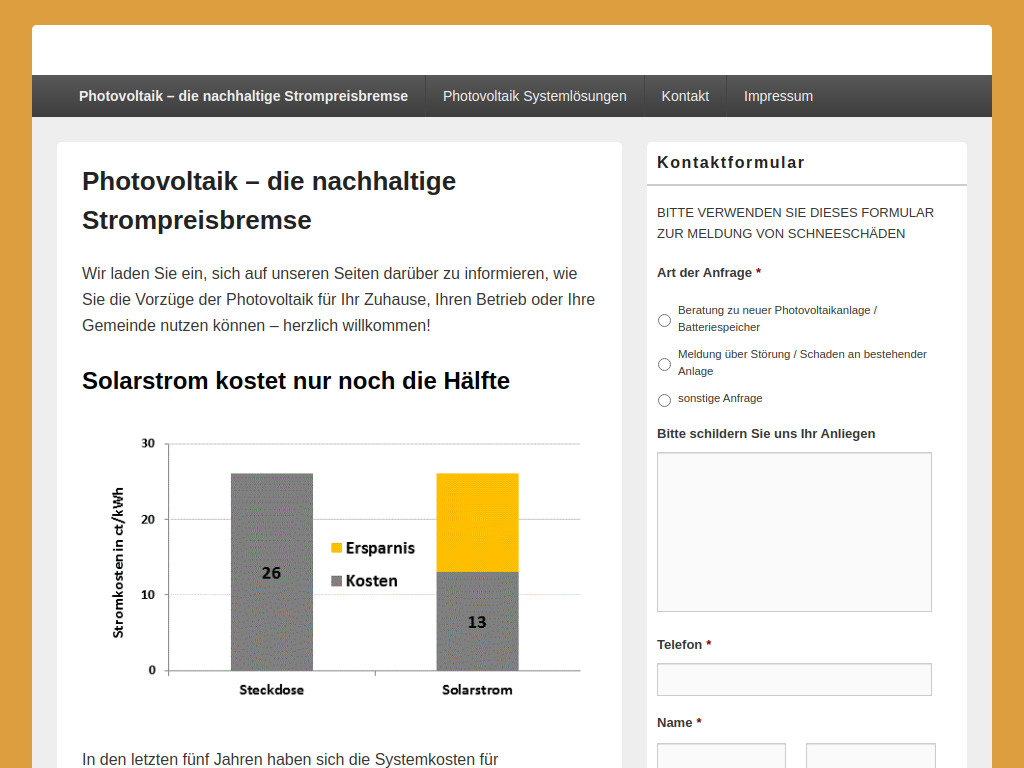Image resolution: width=1024 pixels, height=768 pixels.
Task: Open the "Photovoltaik Systemlösungen" menu item
Action: point(535,96)
